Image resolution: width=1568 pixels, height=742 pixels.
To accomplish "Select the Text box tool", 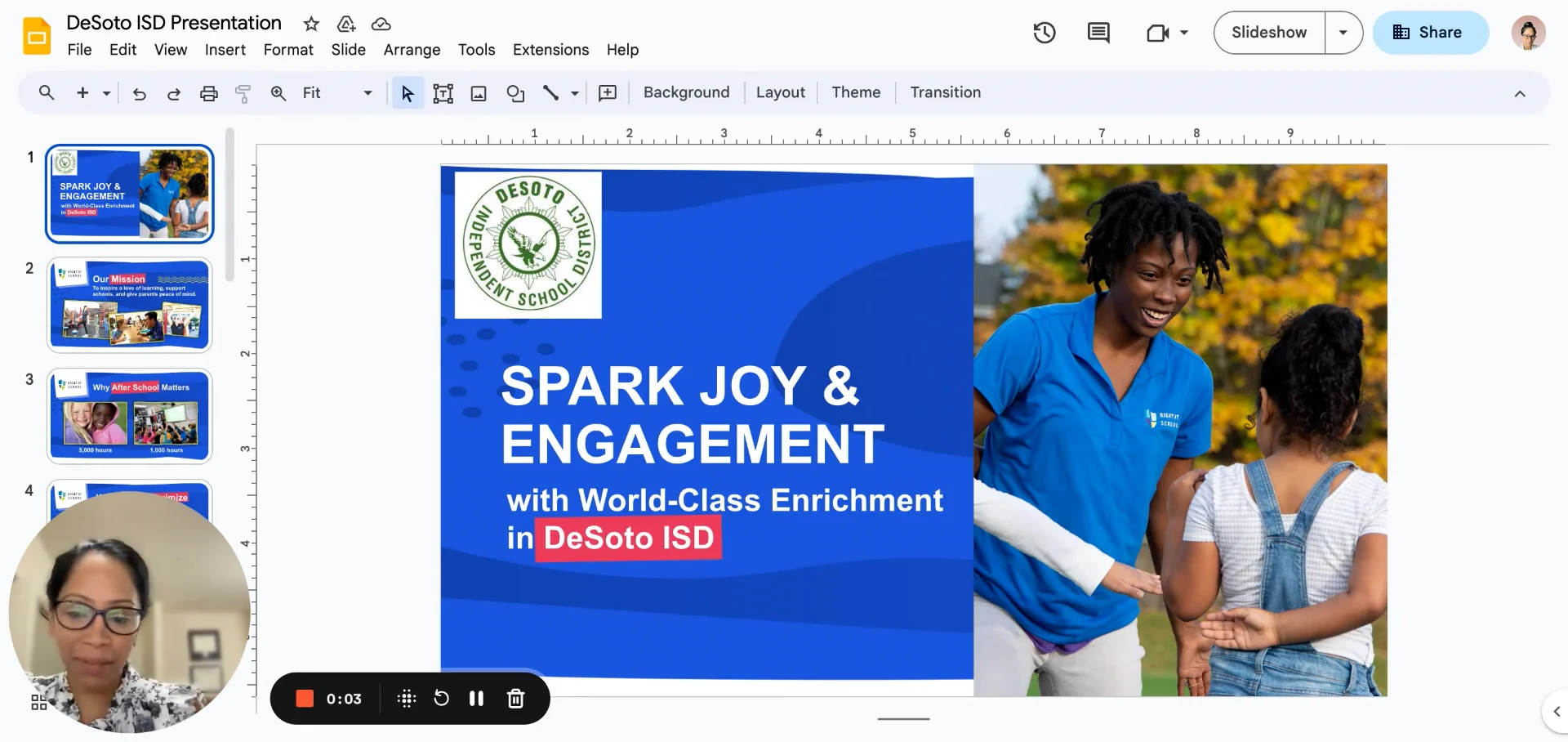I will pyautogui.click(x=443, y=93).
